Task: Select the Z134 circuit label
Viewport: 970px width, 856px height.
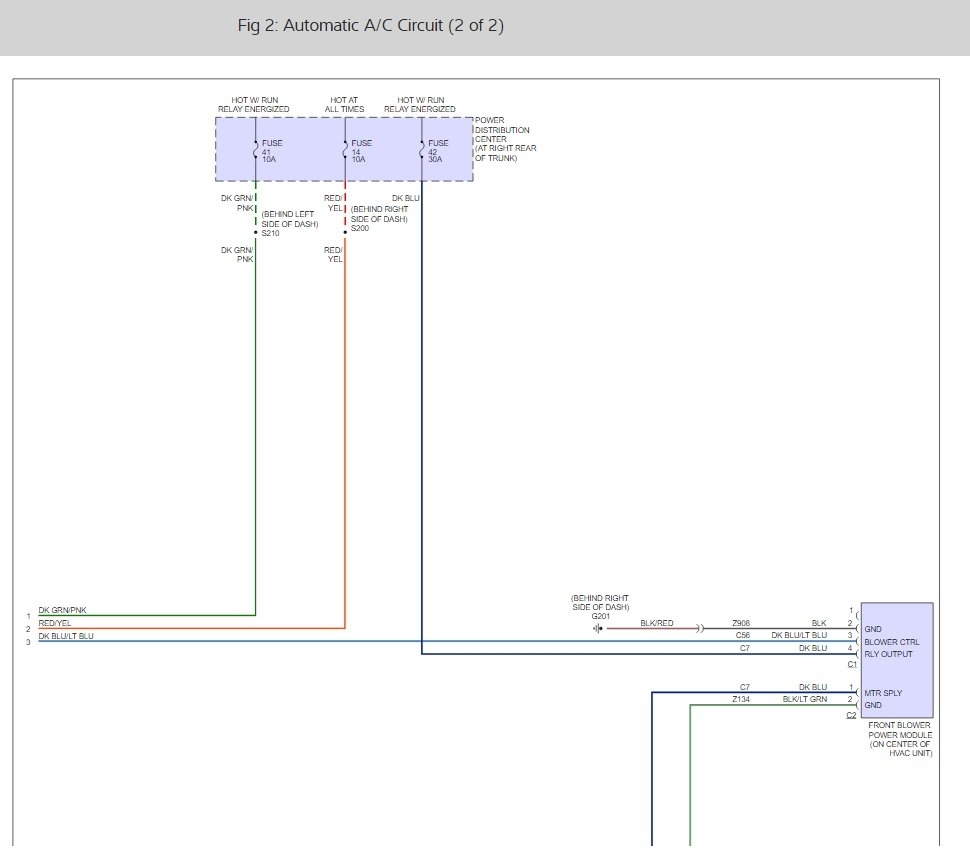Action: click(x=740, y=699)
